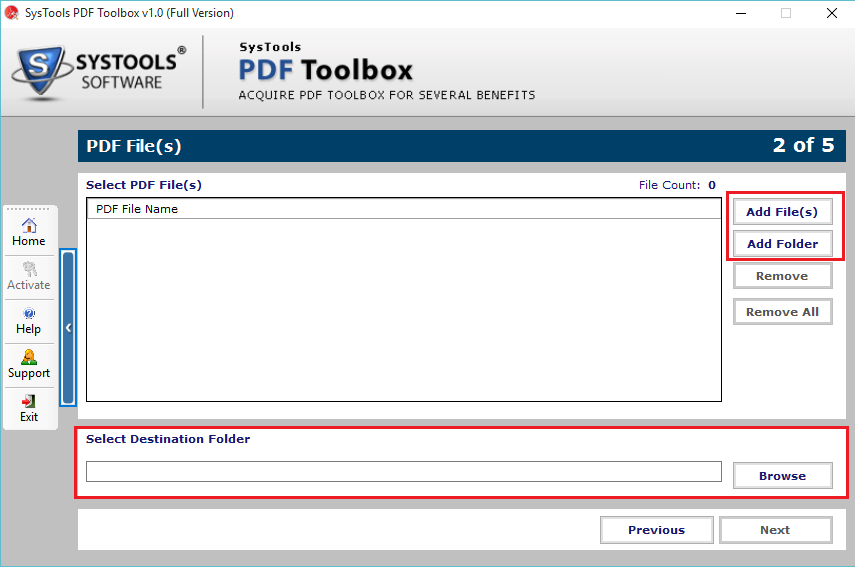Screen dimensions: 855x567
Task: Open Help from the sidebar
Action: click(x=28, y=321)
